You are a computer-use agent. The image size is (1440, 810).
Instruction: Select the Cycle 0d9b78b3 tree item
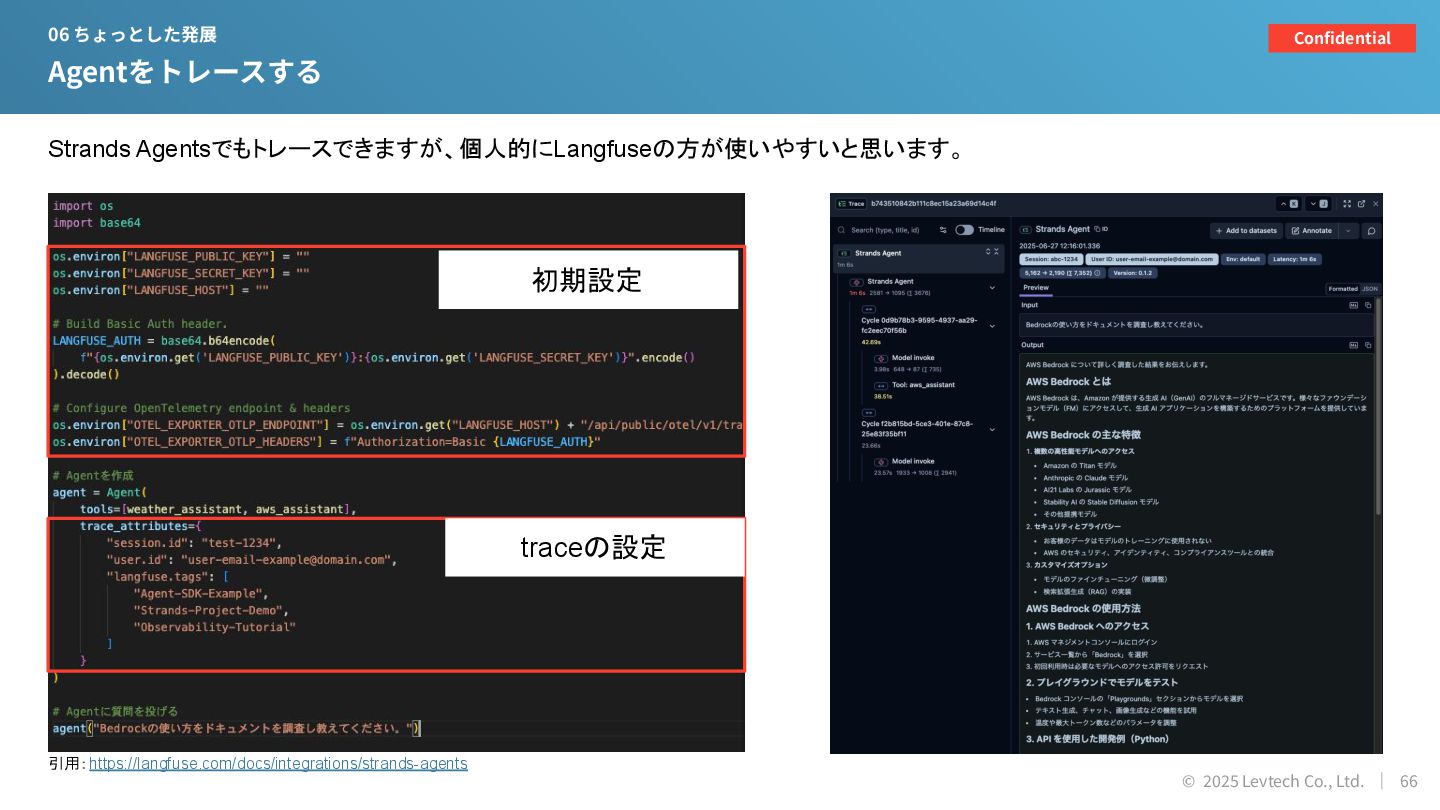click(x=920, y=325)
